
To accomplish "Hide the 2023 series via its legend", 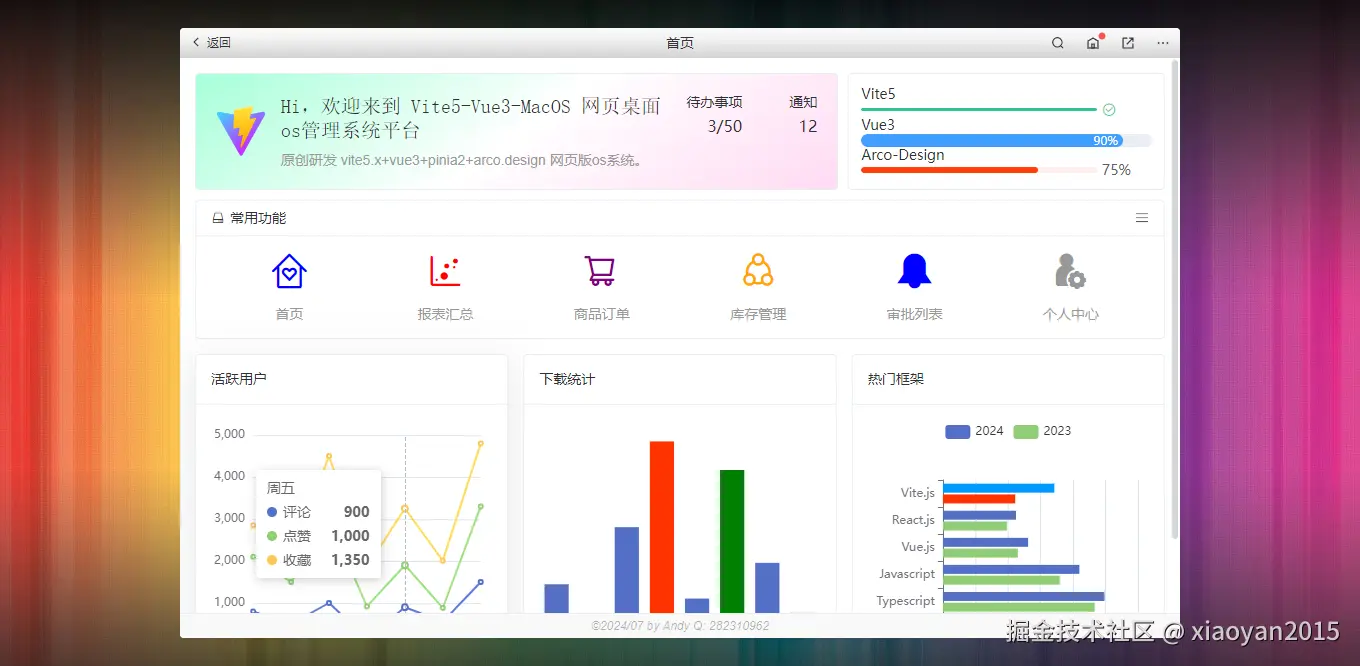I will (x=1040, y=430).
